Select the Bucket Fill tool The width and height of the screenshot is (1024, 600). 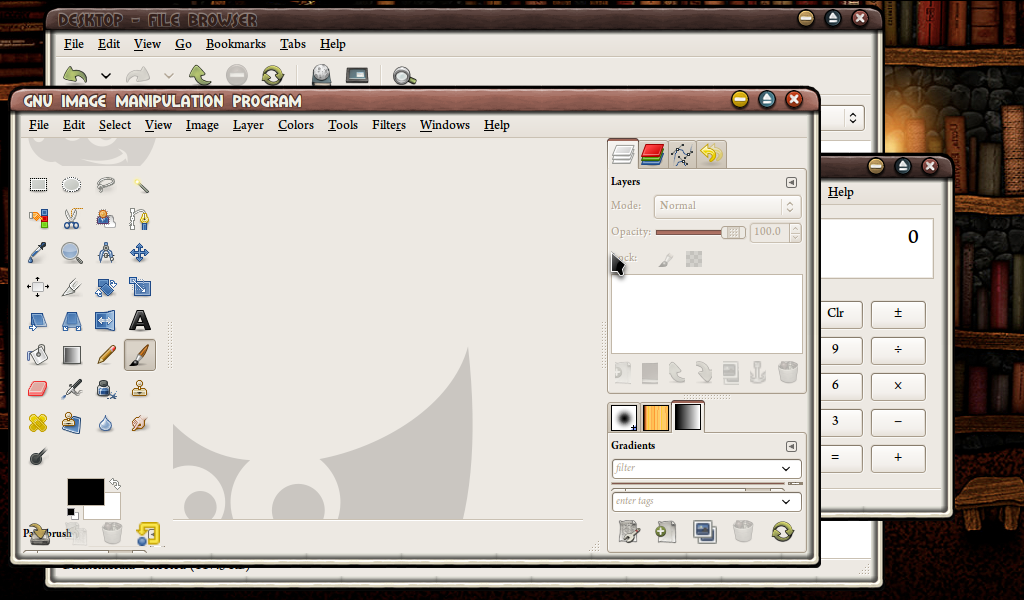coord(38,355)
